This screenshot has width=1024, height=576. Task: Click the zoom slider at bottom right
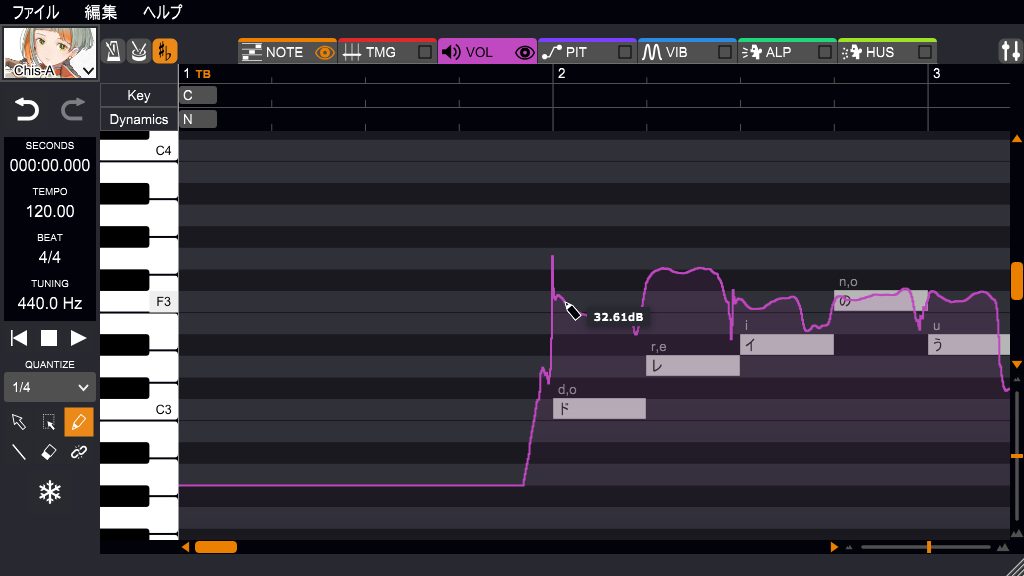(x=928, y=546)
